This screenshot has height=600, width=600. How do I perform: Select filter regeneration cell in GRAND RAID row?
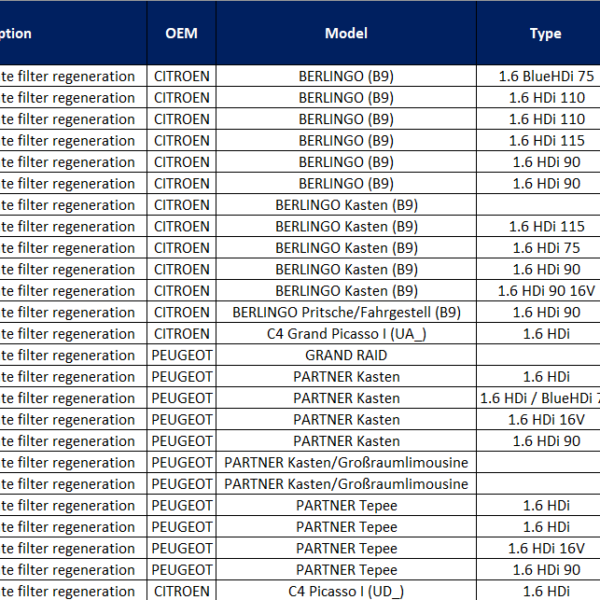click(73, 355)
